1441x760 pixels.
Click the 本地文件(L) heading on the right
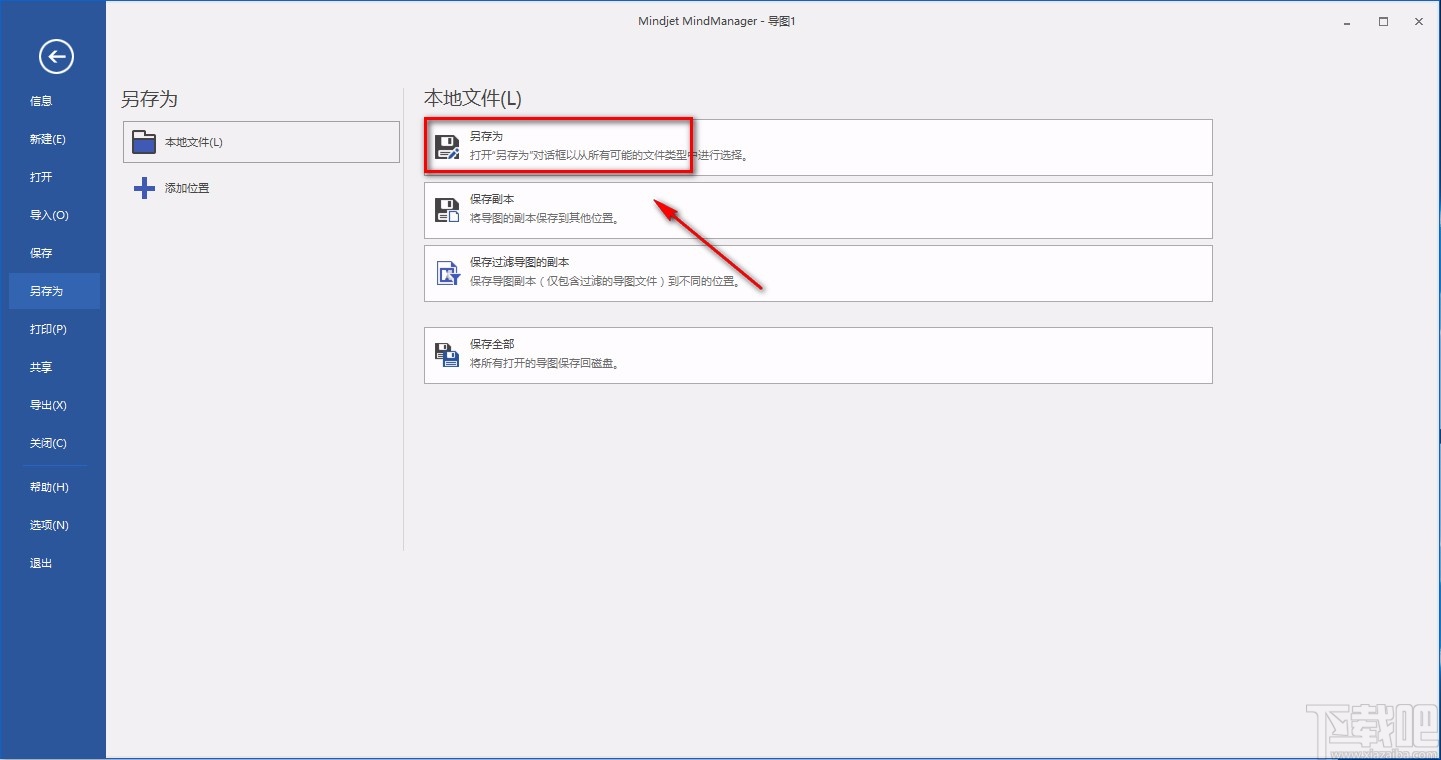[473, 98]
